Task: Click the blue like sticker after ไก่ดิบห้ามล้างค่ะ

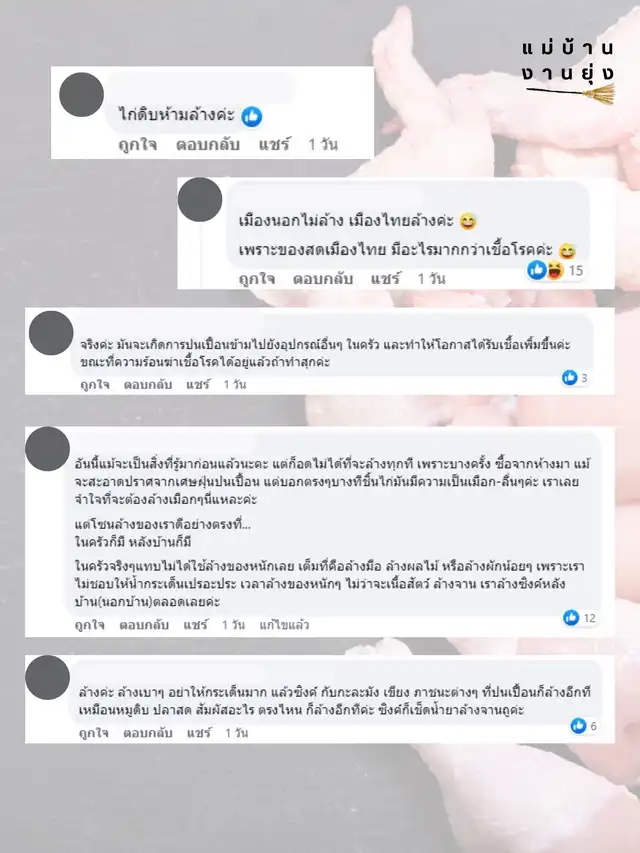Action: 251,116
